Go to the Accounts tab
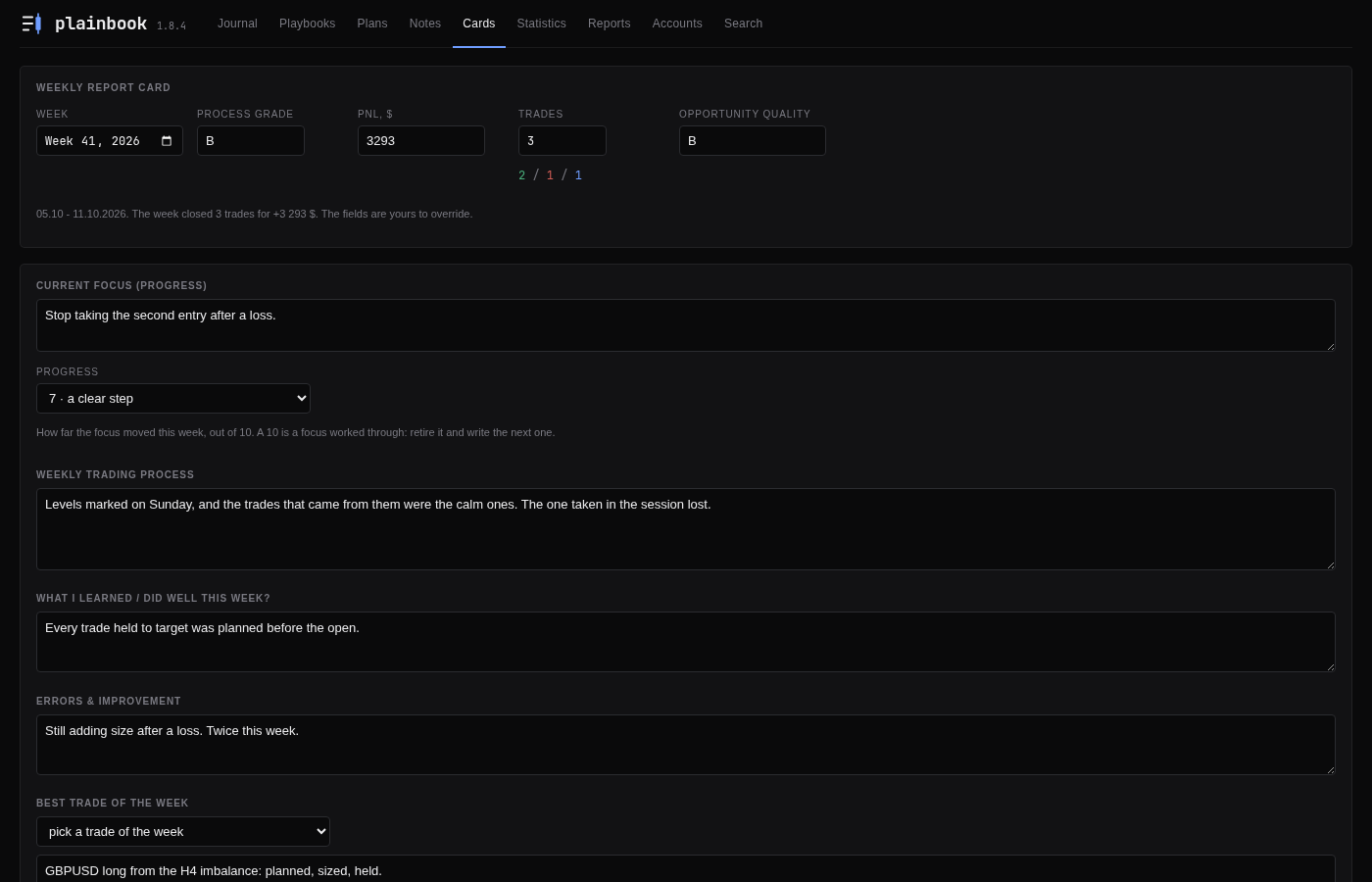 click(x=677, y=24)
